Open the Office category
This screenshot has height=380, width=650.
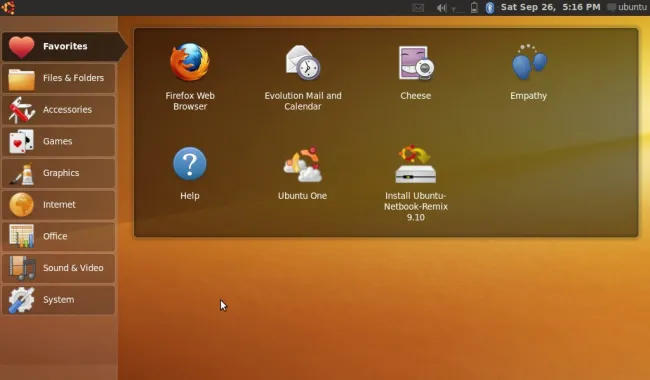pyautogui.click(x=58, y=236)
